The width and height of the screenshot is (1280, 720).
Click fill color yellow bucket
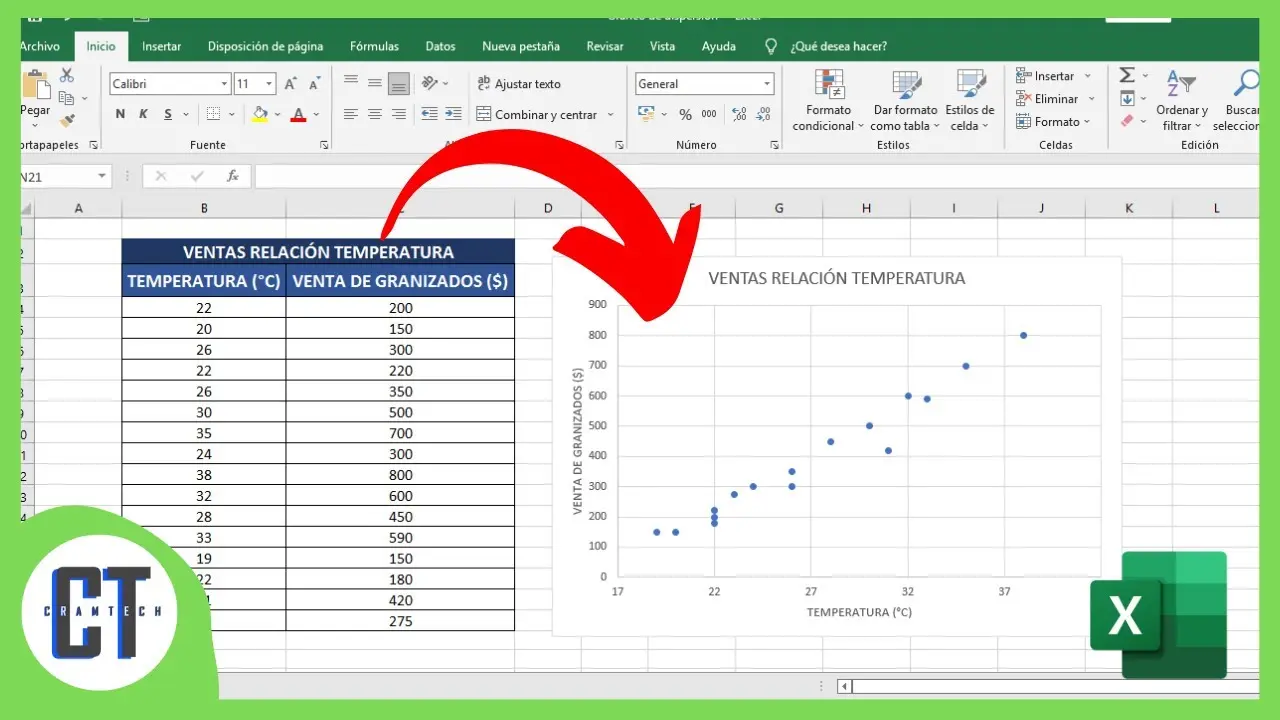[260, 114]
